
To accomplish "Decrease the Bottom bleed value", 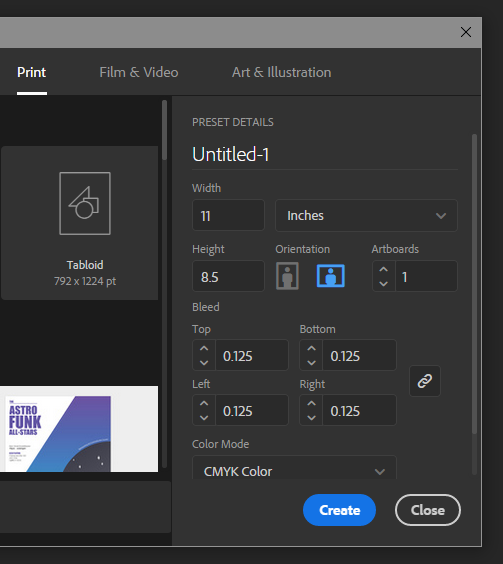I will (311, 363).
